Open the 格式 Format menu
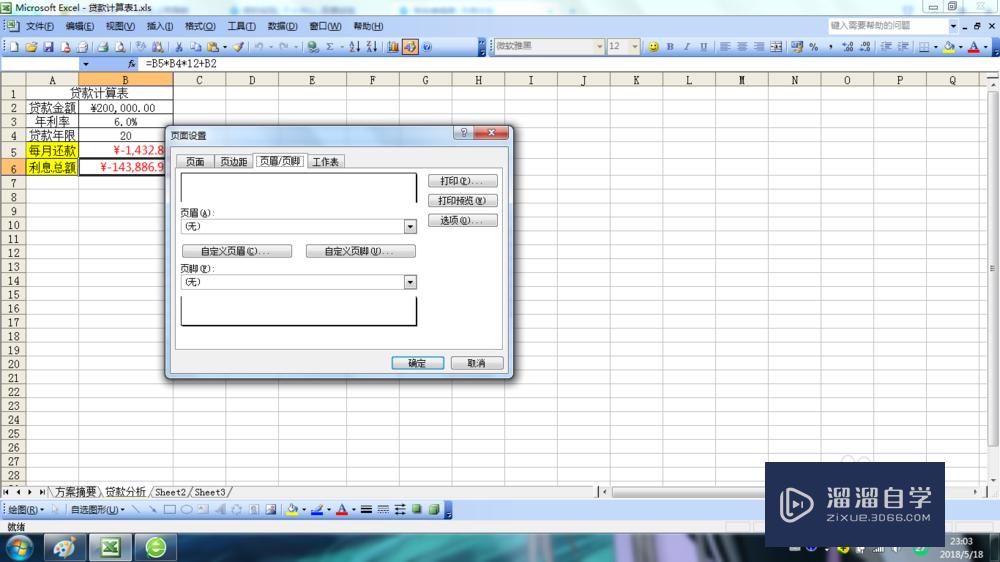Screen dimensions: 1000x562 click(200, 26)
